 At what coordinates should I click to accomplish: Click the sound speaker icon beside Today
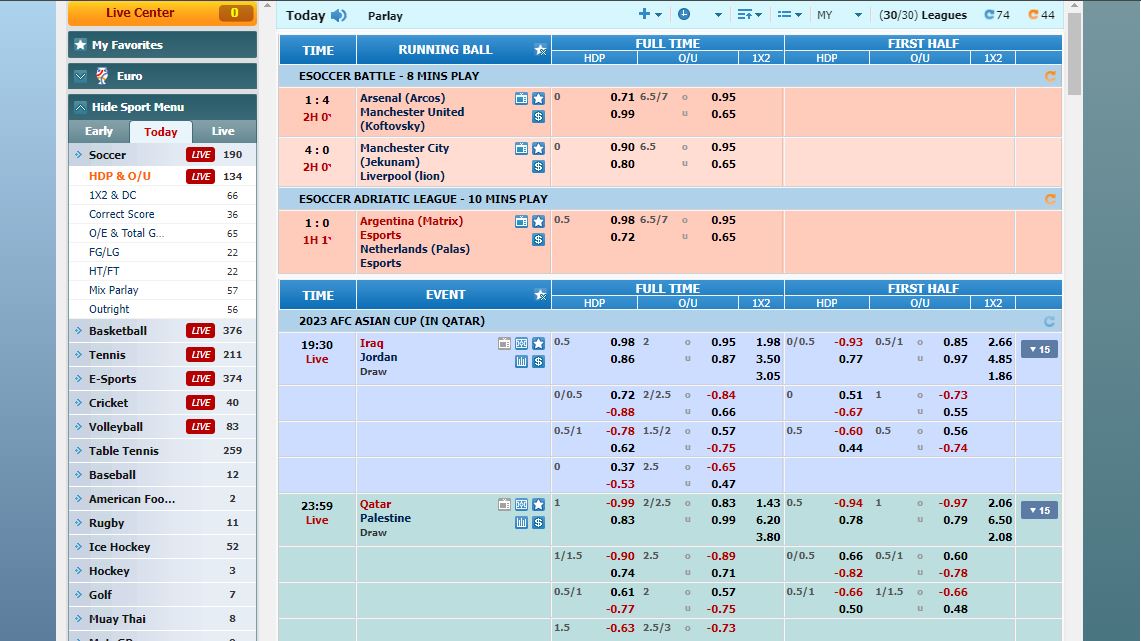339,15
